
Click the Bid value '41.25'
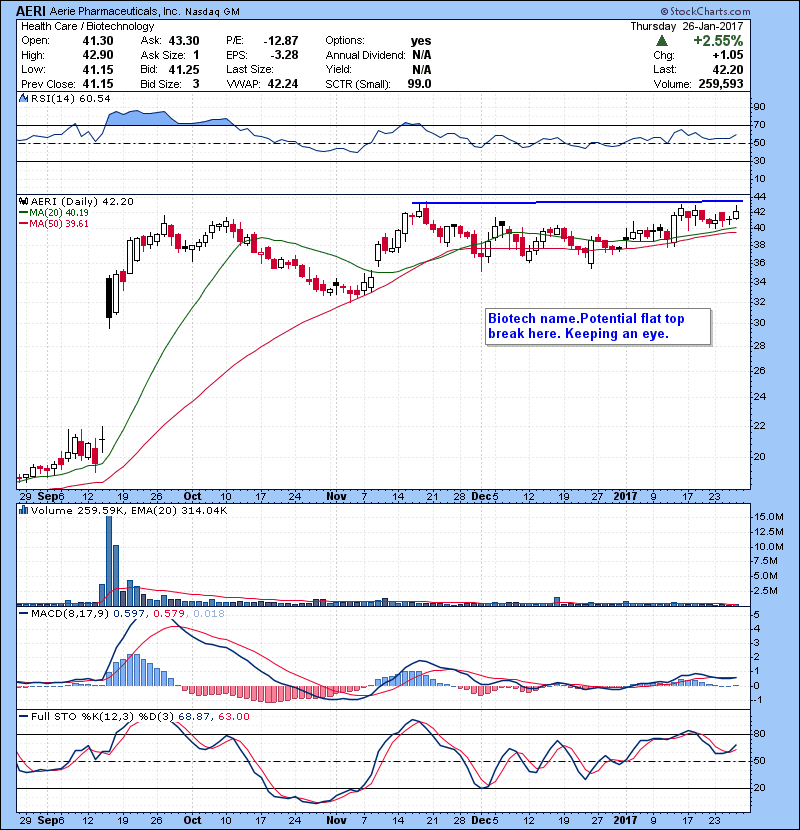[x=184, y=69]
